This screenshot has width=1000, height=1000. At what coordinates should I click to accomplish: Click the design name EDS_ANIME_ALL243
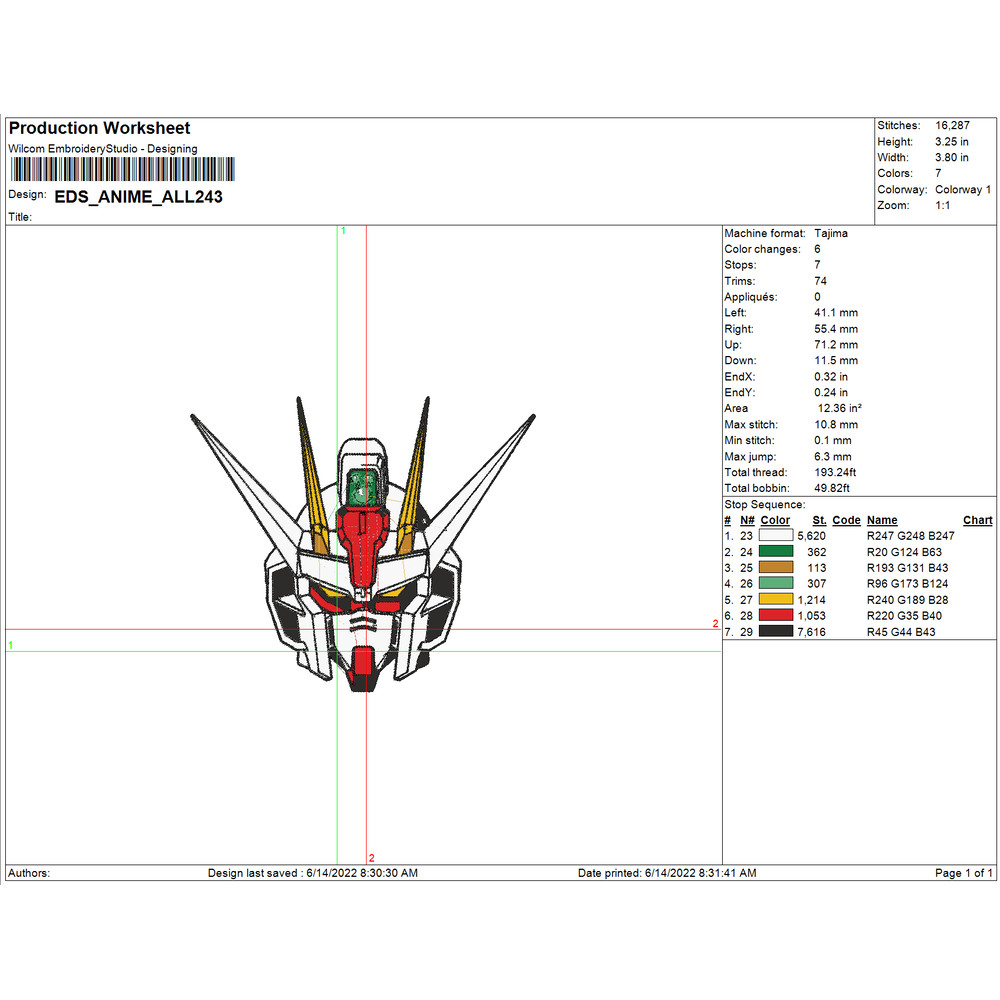point(138,197)
